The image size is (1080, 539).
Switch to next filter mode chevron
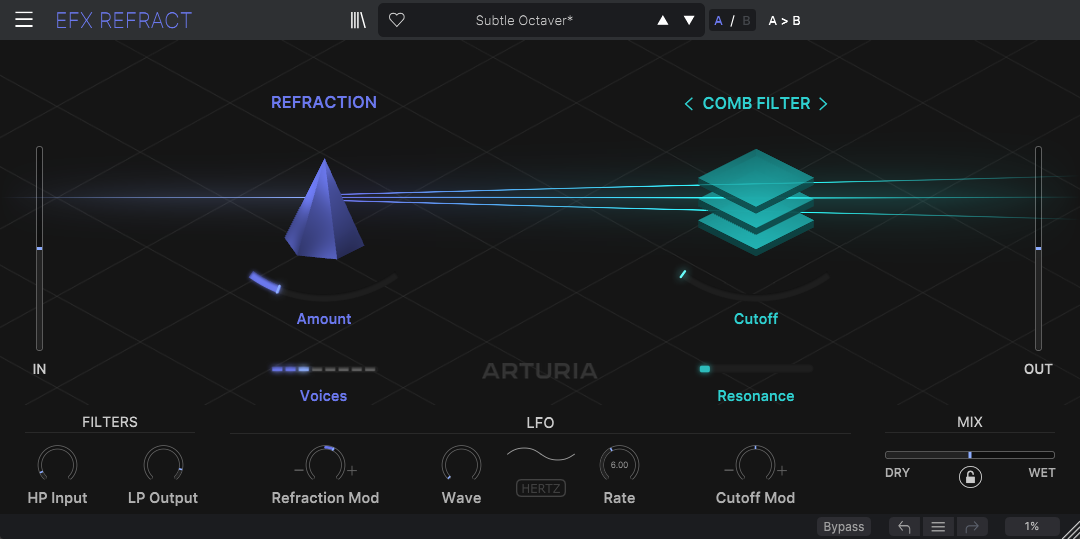click(823, 104)
